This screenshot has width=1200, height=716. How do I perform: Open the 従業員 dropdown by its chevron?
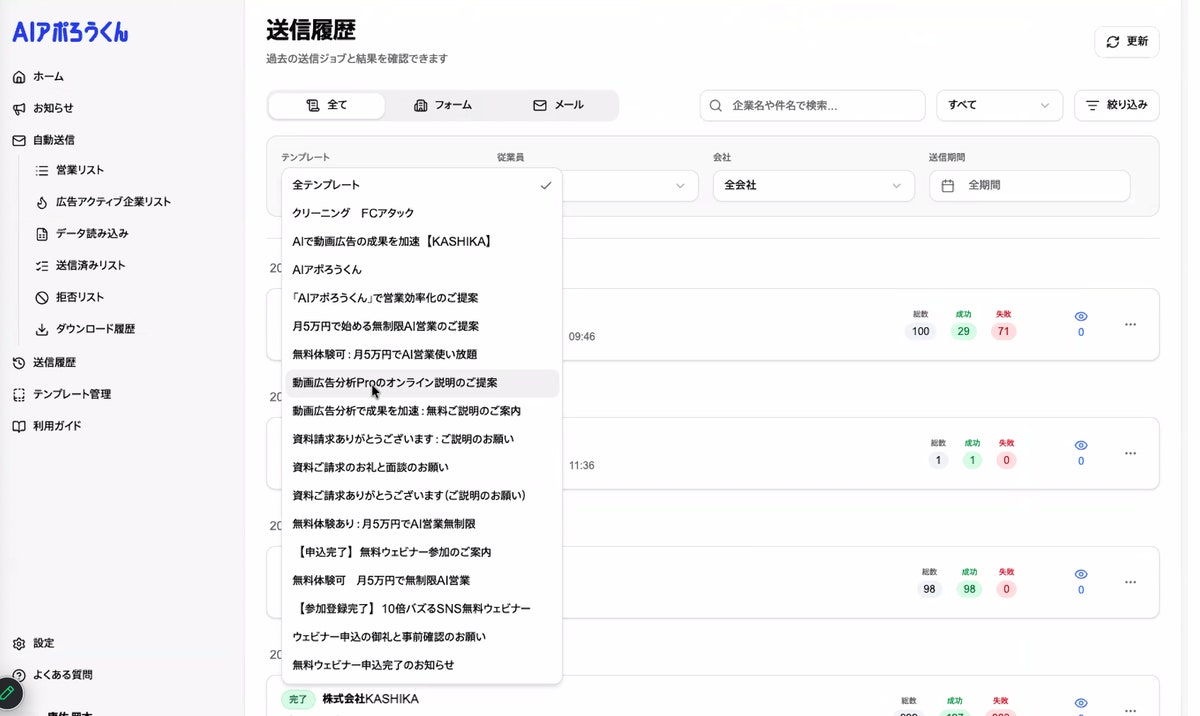point(681,186)
